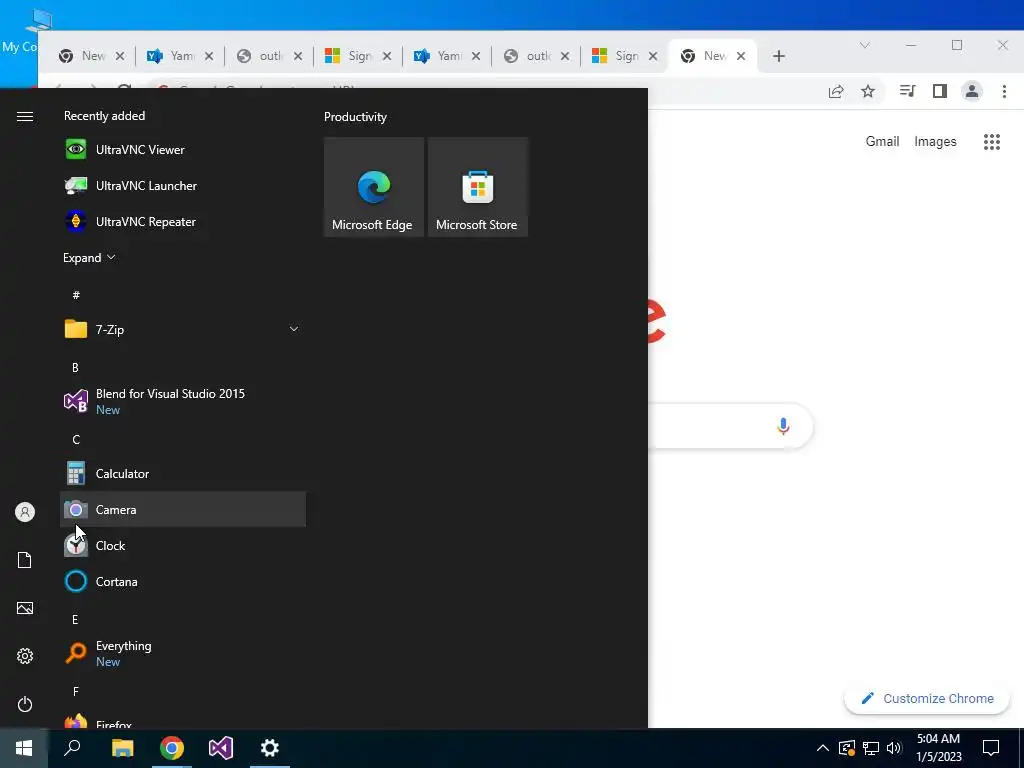Click the Images link
1024x768 pixels.
click(935, 141)
